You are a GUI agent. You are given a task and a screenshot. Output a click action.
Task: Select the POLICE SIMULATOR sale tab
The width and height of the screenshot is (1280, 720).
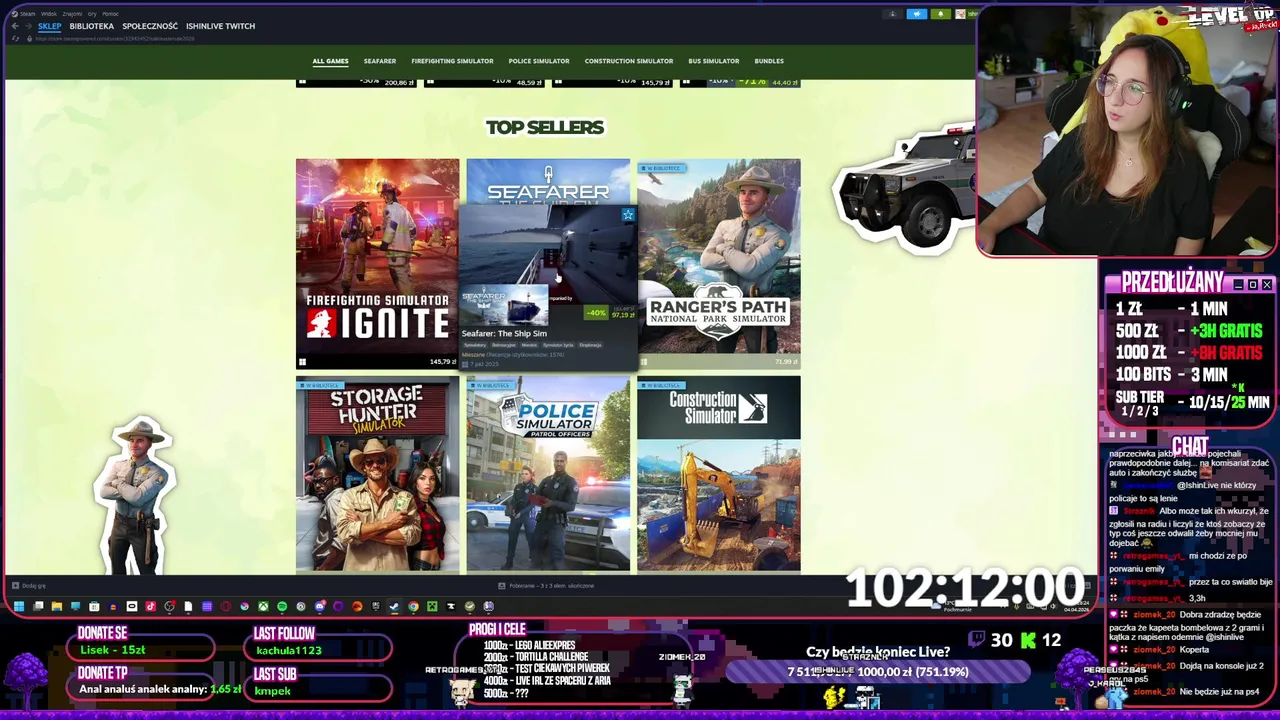click(x=539, y=61)
